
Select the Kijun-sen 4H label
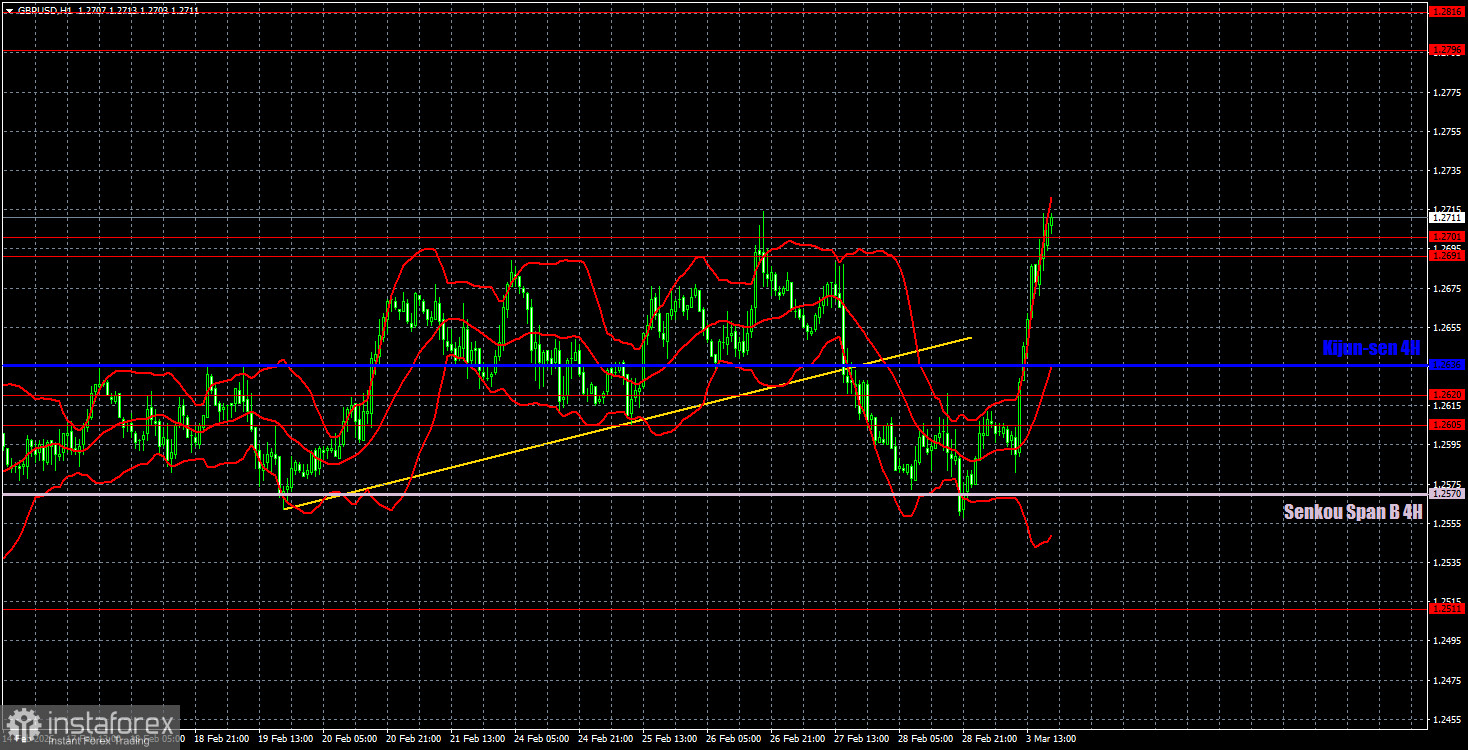1370,347
